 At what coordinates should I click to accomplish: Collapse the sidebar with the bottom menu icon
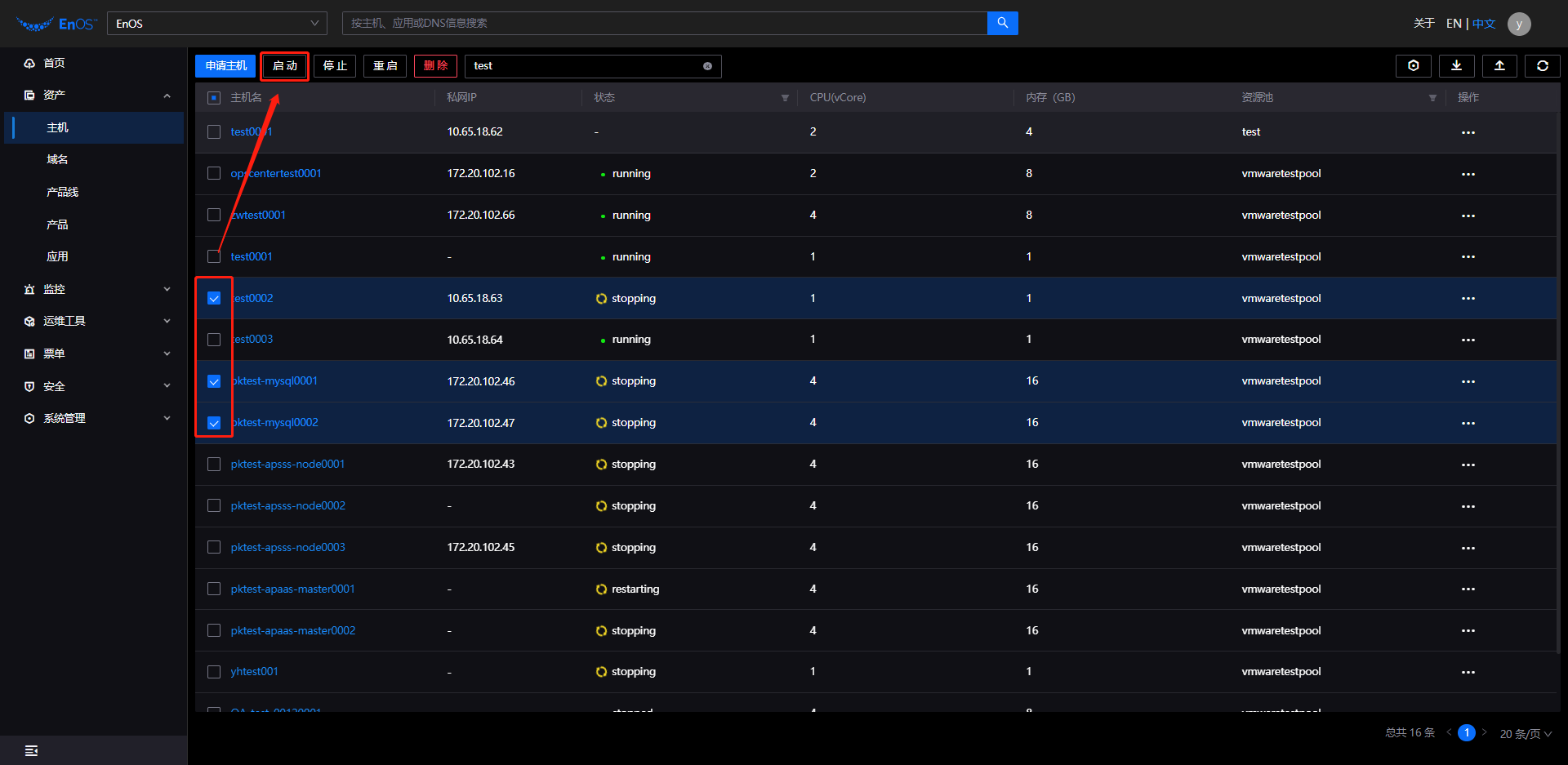pos(31,750)
